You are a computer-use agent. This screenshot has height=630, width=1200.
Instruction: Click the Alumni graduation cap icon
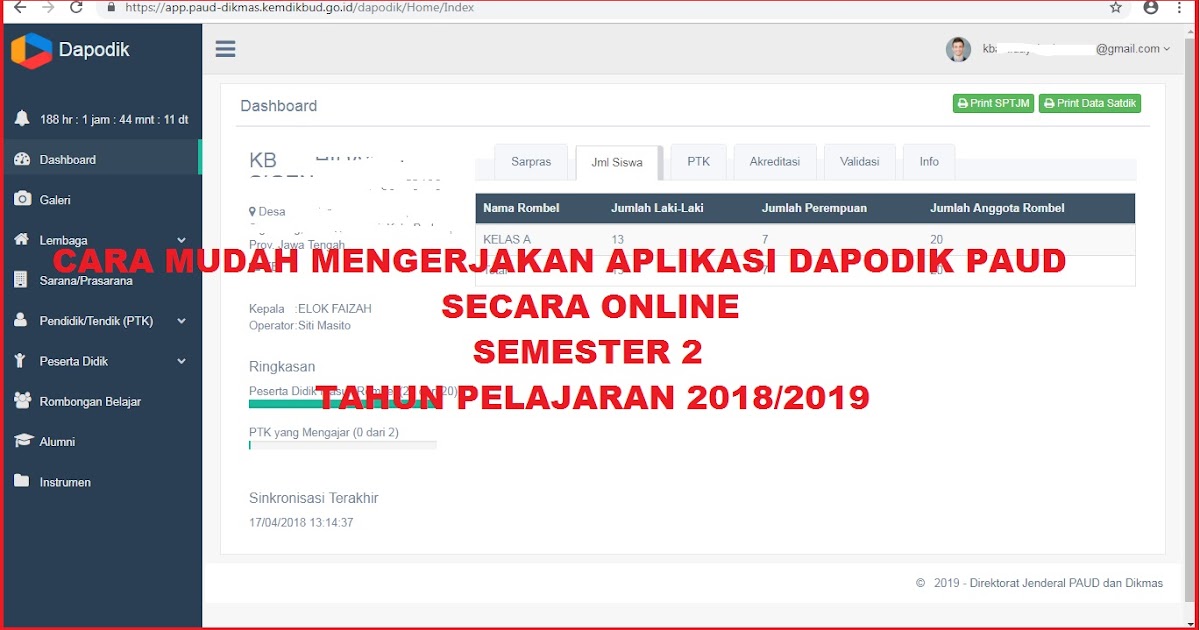tap(22, 441)
